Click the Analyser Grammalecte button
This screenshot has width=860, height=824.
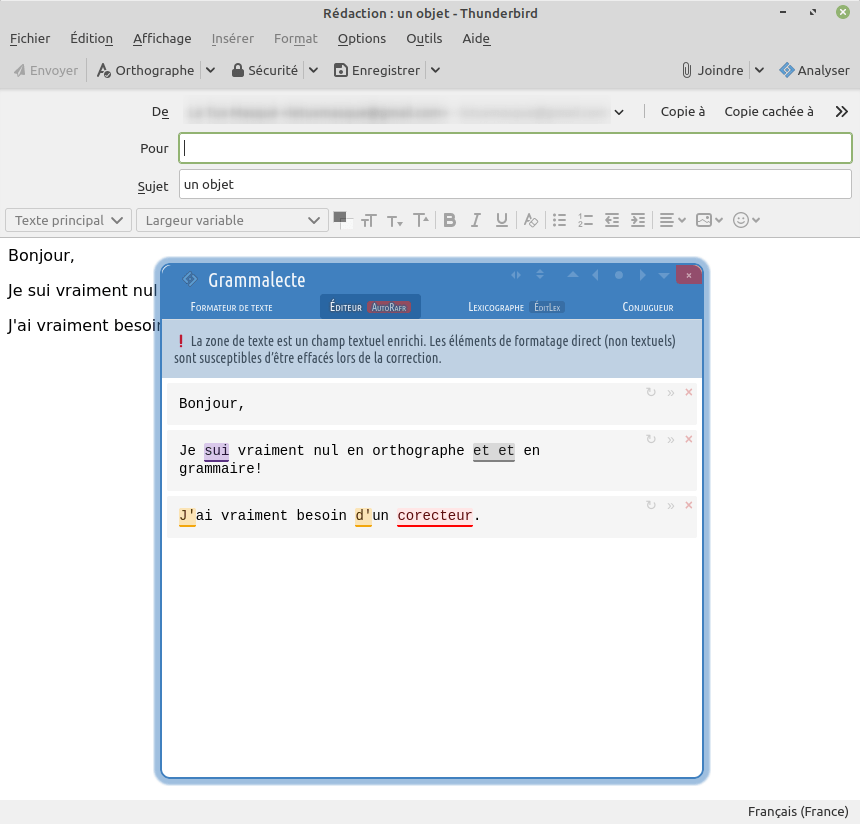point(814,70)
